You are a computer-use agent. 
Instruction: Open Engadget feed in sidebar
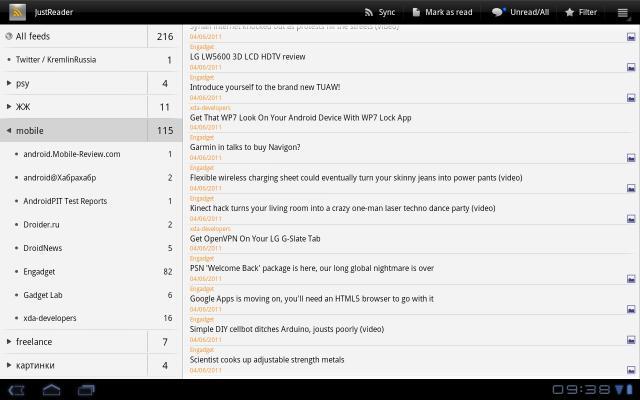91,271
